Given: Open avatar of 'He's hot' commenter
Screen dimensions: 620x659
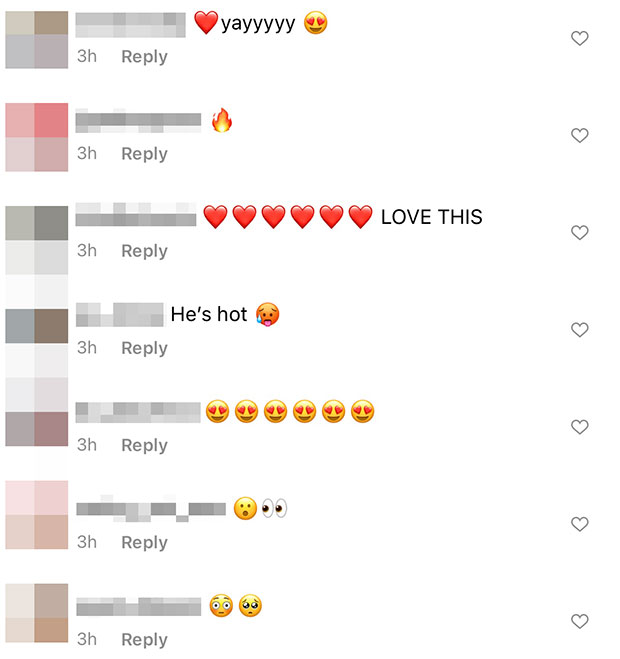Looking at the screenshot, I should (37, 326).
